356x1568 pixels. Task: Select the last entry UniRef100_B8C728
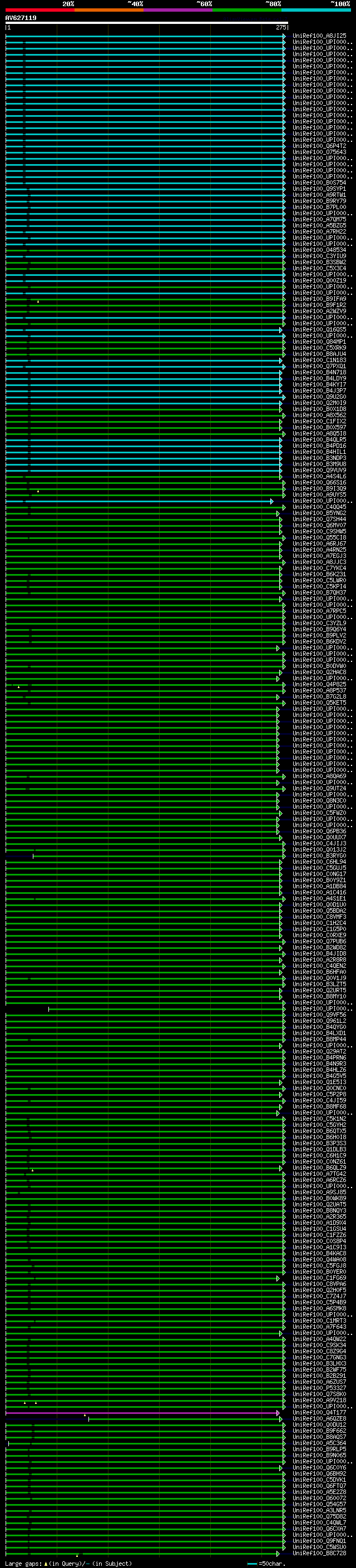(319, 1554)
